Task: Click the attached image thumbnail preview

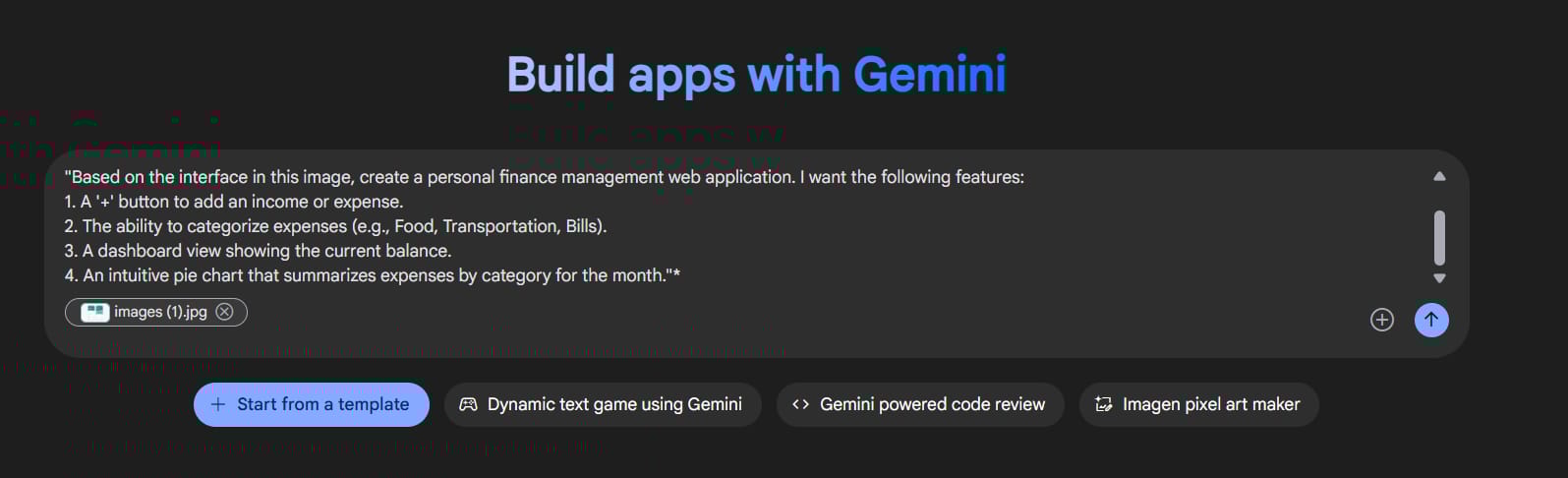Action: coord(94,312)
